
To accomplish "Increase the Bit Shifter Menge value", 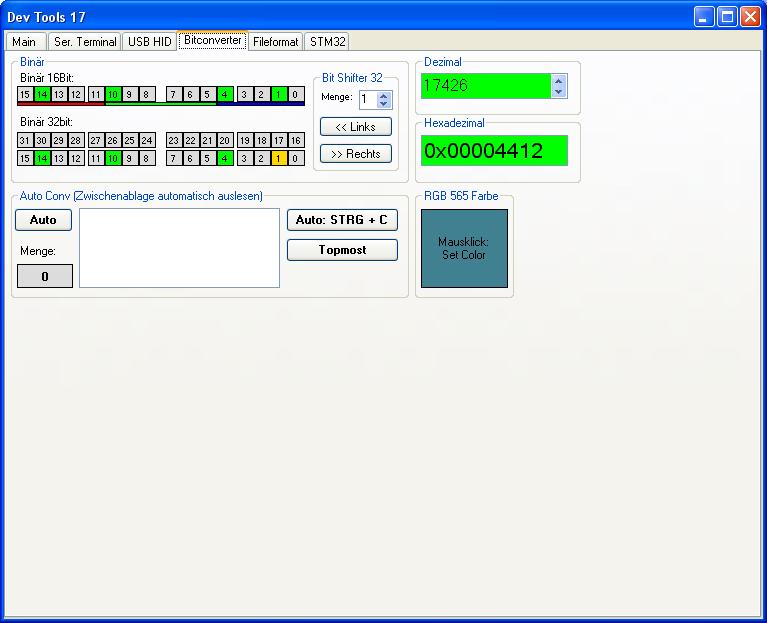I will pos(384,95).
